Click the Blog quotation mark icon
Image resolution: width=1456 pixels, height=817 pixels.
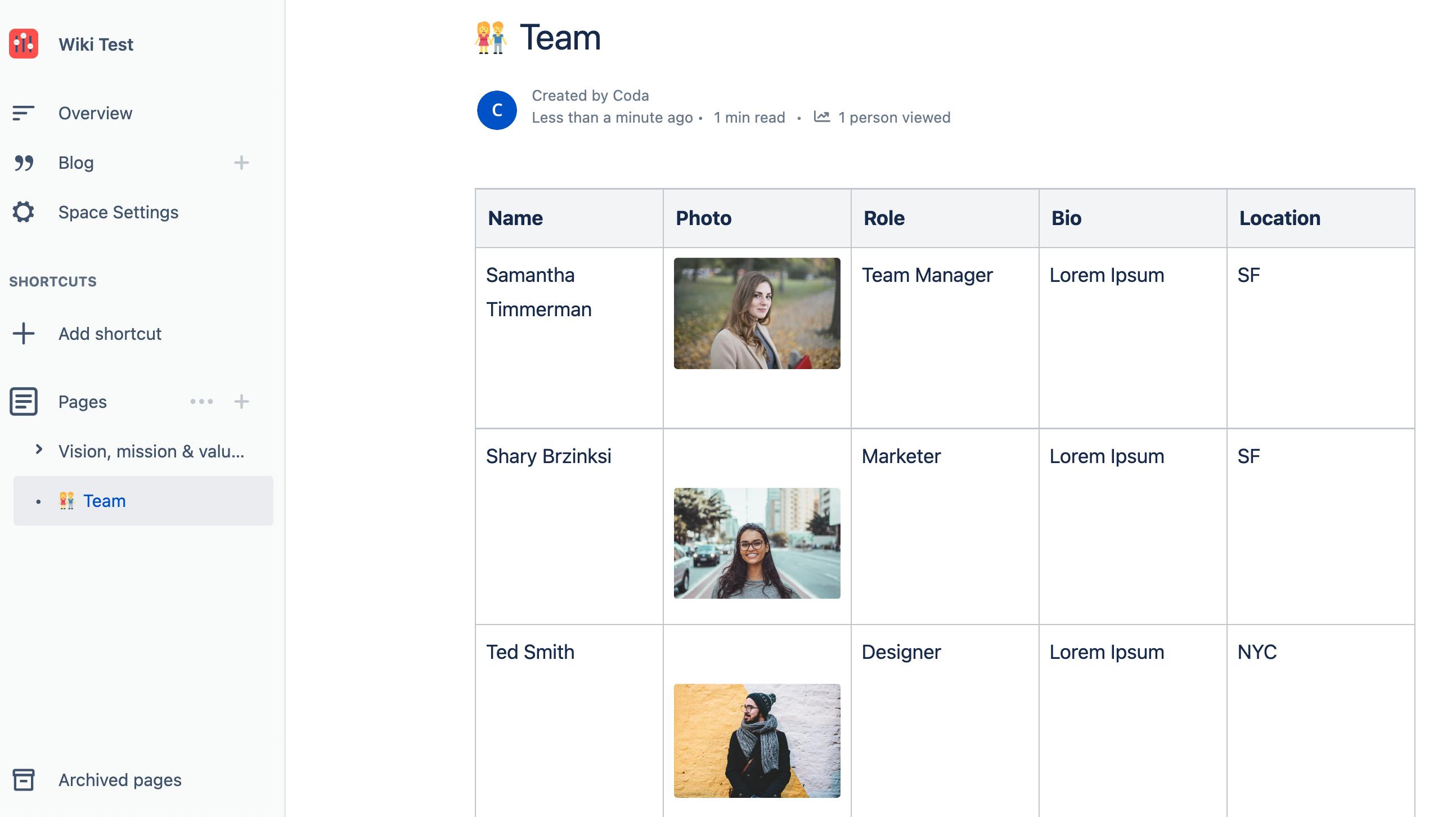[x=24, y=163]
